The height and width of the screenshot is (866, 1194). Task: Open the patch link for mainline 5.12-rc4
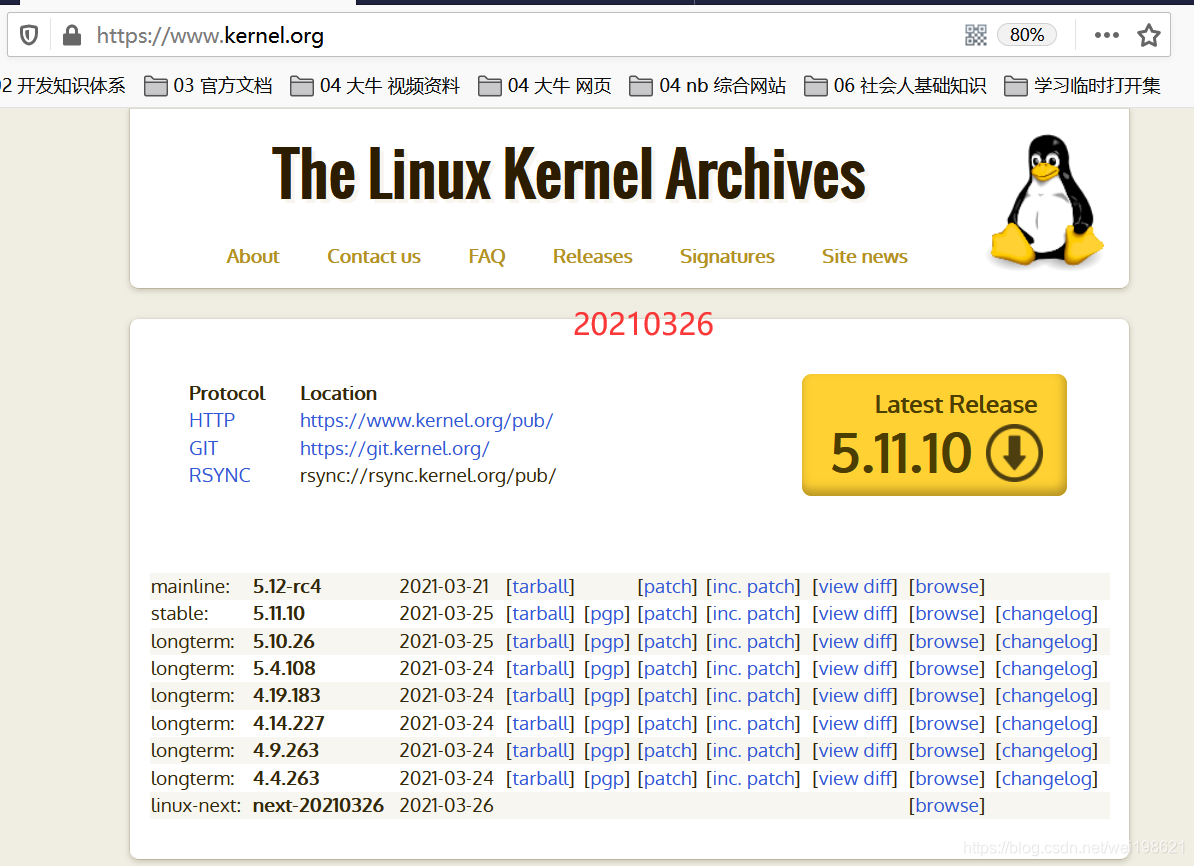click(667, 586)
